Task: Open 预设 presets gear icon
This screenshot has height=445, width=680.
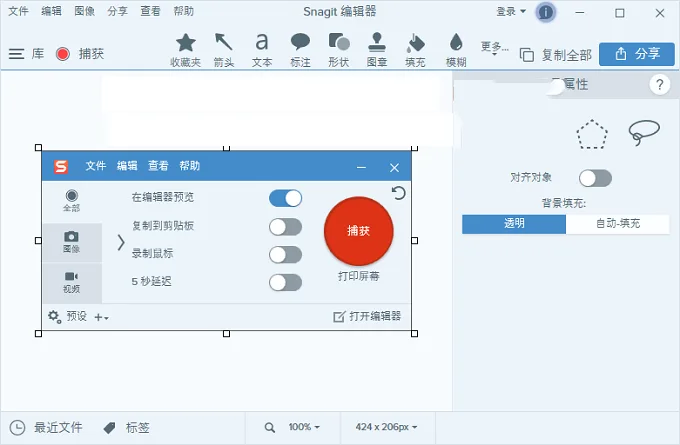Action: point(54,317)
